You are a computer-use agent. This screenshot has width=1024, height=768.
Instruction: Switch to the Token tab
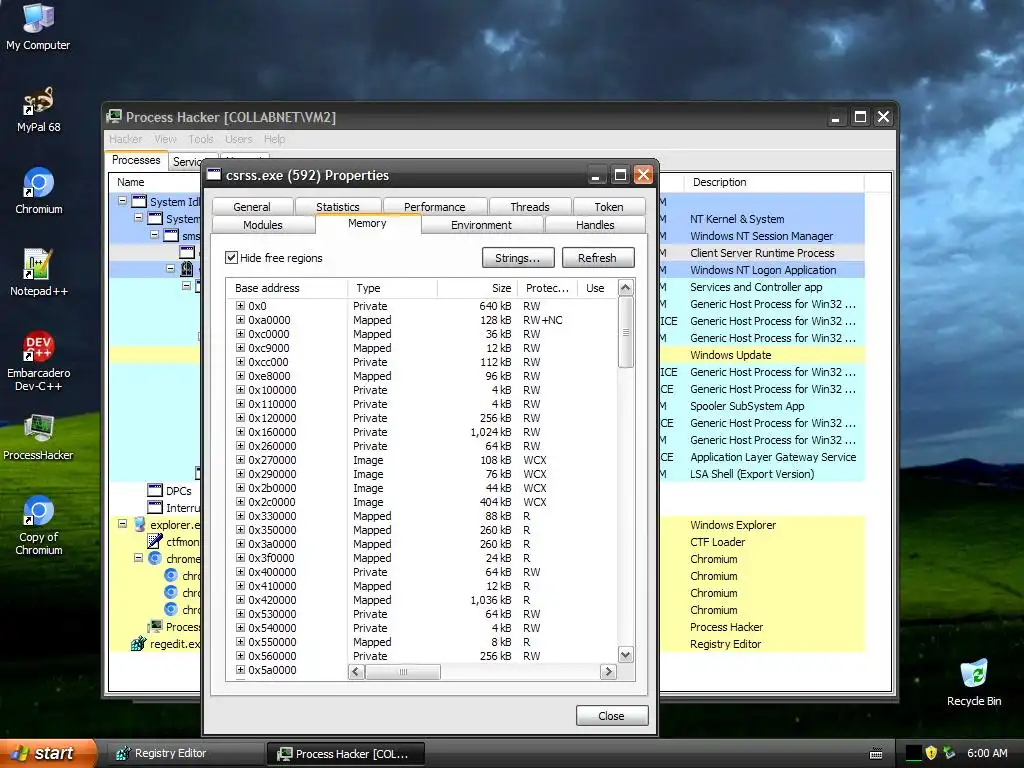click(x=609, y=206)
